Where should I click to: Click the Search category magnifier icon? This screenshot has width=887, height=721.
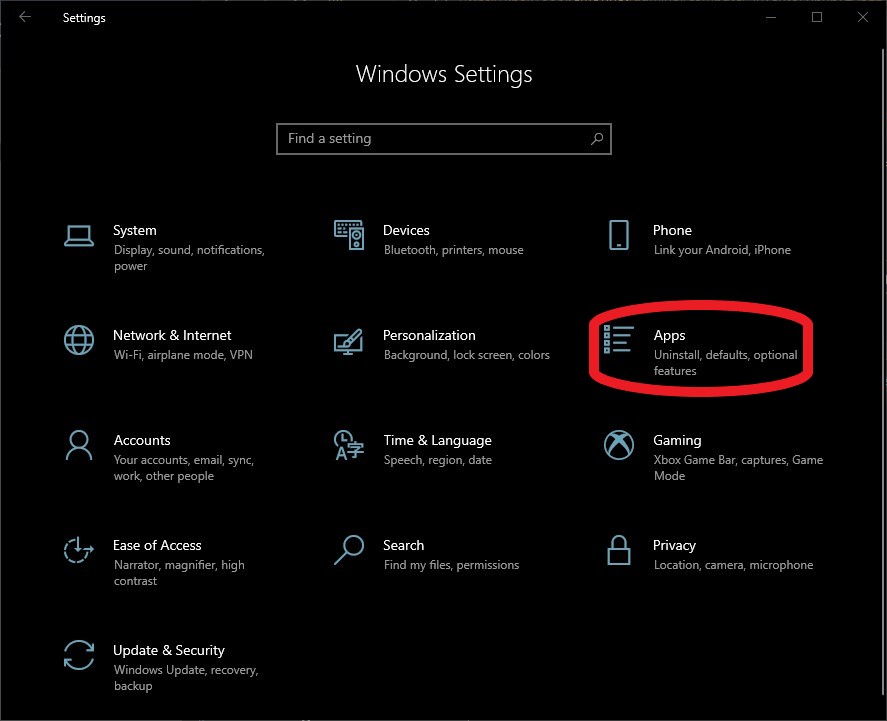point(348,550)
